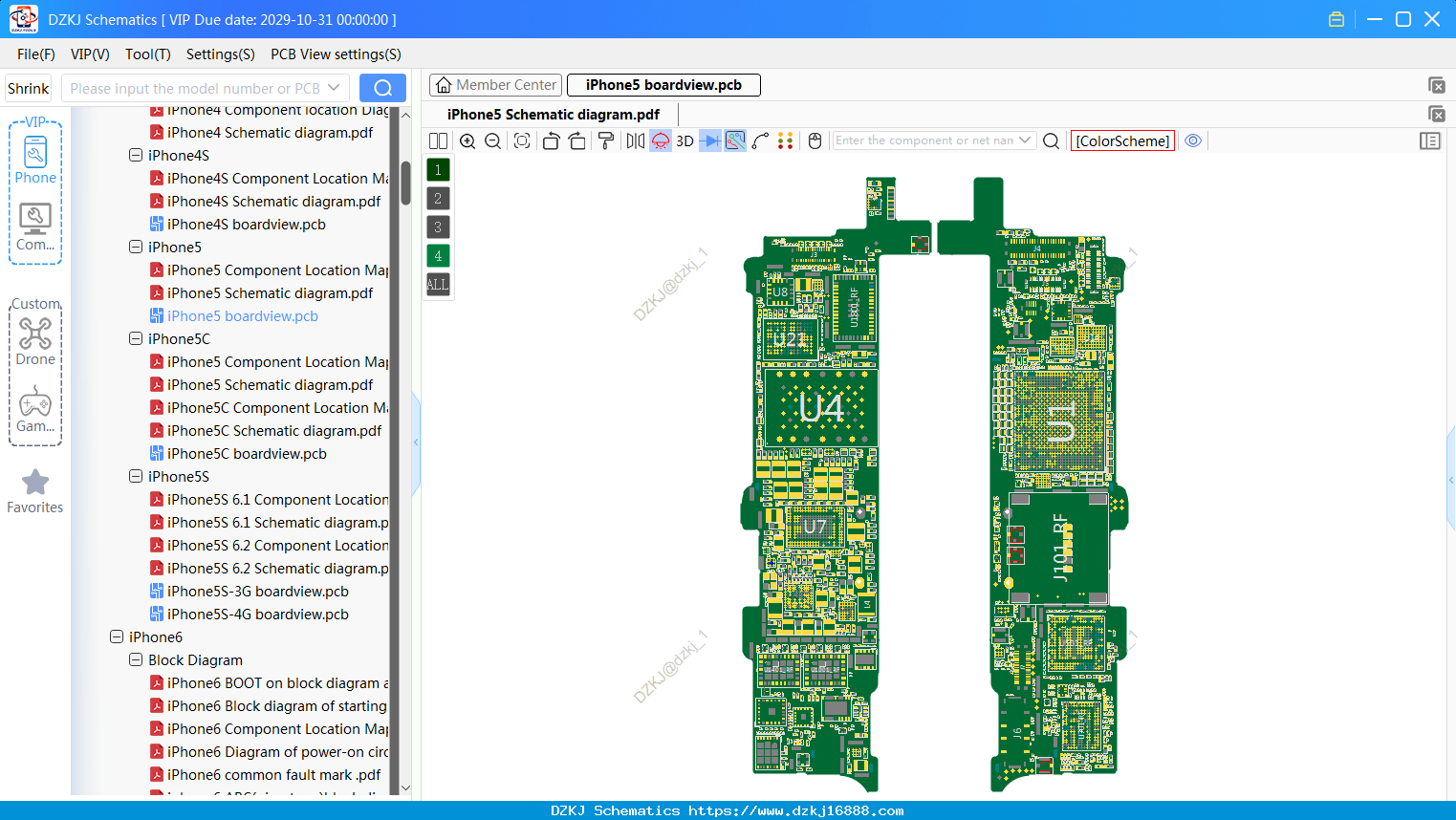Open the side panel icon at toolbar's right end
1456x820 pixels.
tap(1430, 140)
